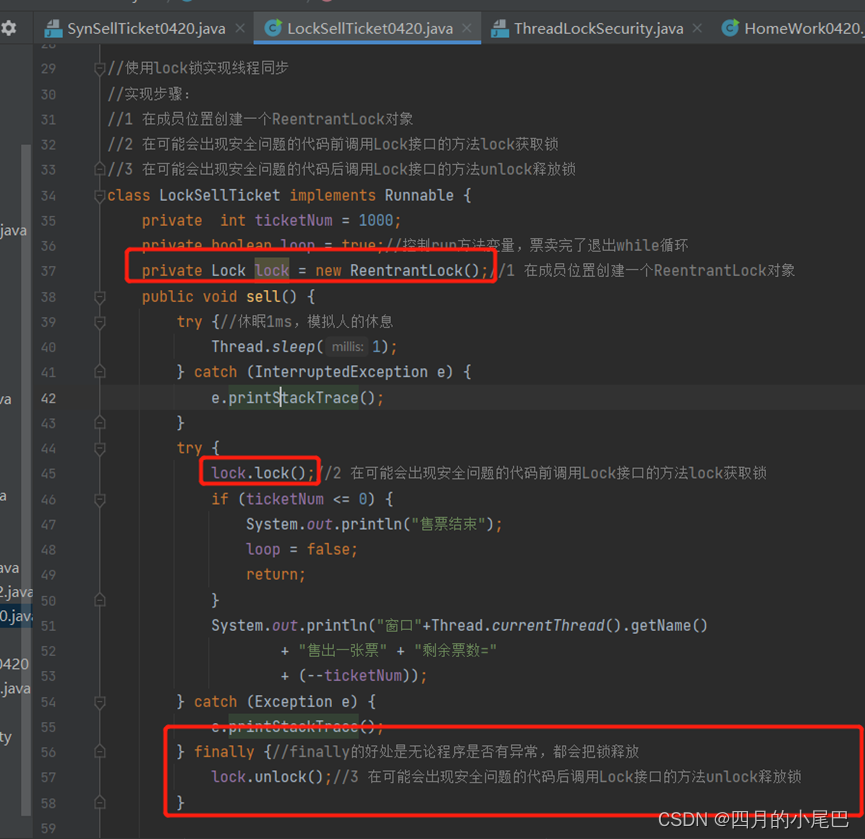Switch to the SynSellTicket0420.java tab

(146, 29)
